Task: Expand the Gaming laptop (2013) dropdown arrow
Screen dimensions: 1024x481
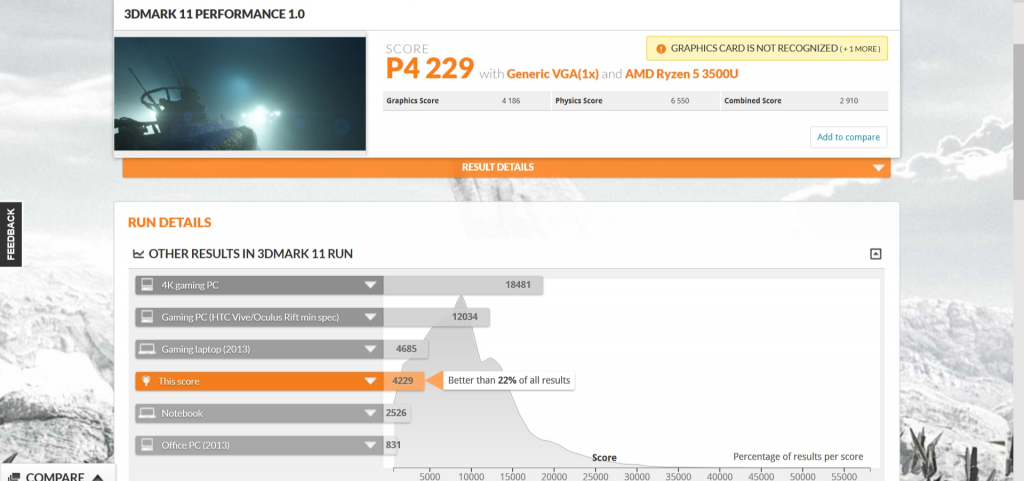Action: [370, 349]
